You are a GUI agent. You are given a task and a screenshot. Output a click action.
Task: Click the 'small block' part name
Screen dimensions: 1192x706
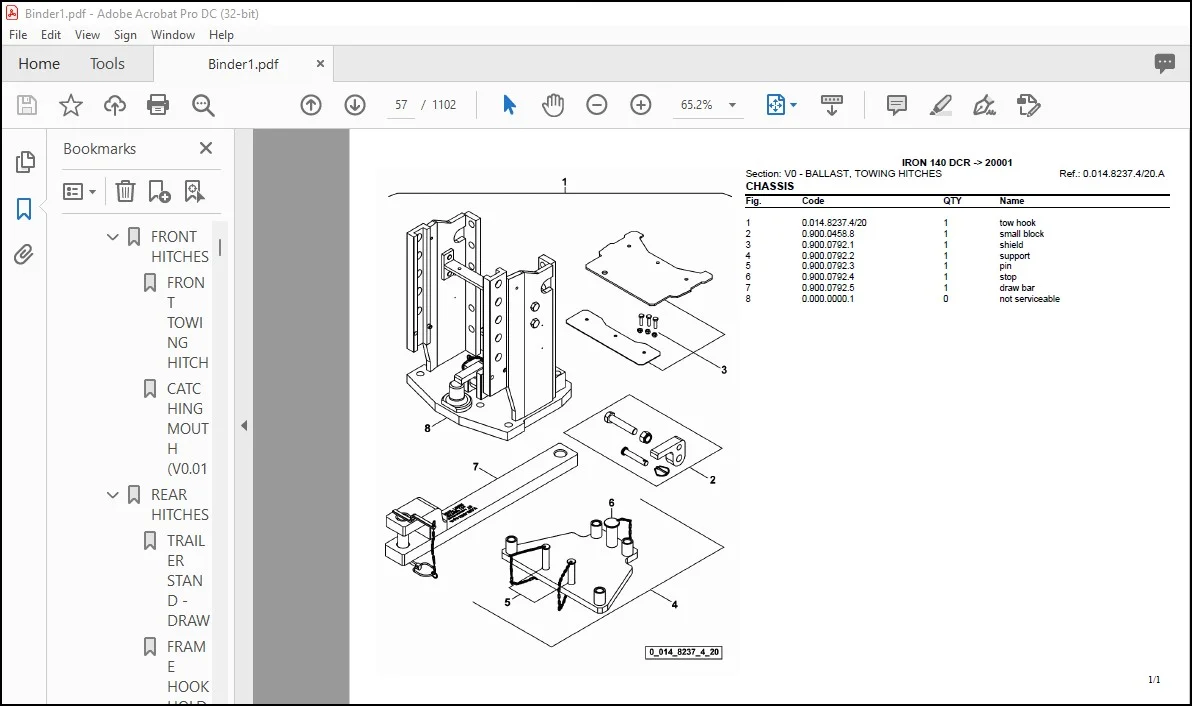coord(1022,234)
